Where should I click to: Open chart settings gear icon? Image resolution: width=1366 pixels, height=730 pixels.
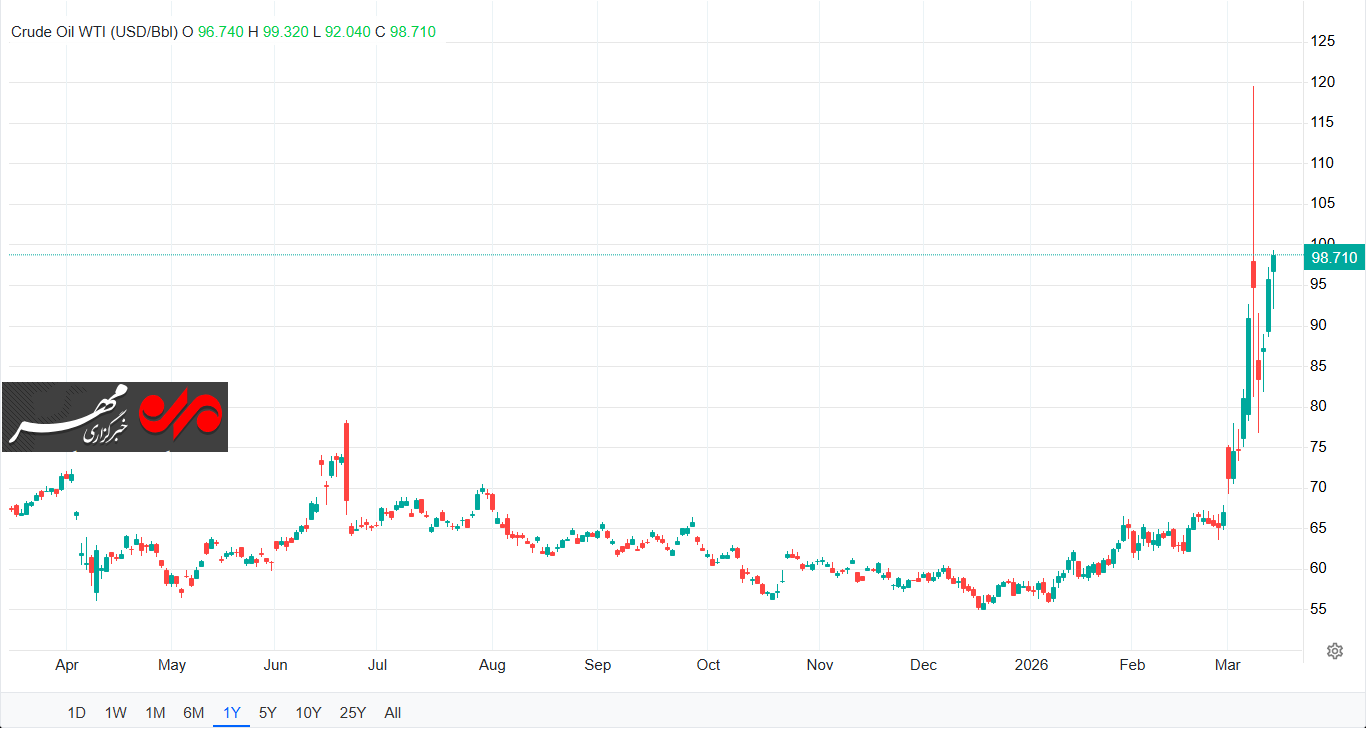pos(1334,651)
